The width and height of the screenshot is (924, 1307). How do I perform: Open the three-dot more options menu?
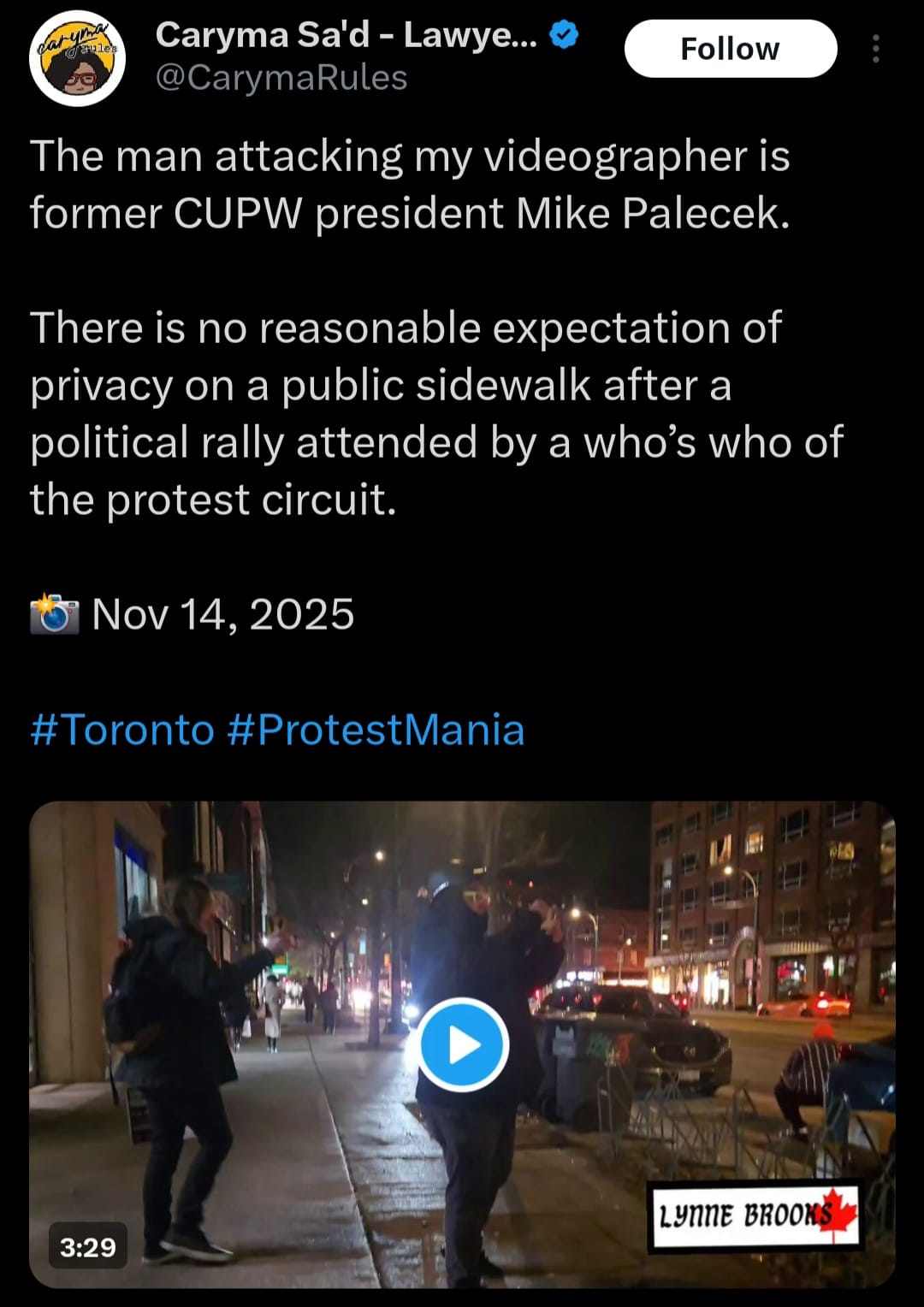coord(875,50)
